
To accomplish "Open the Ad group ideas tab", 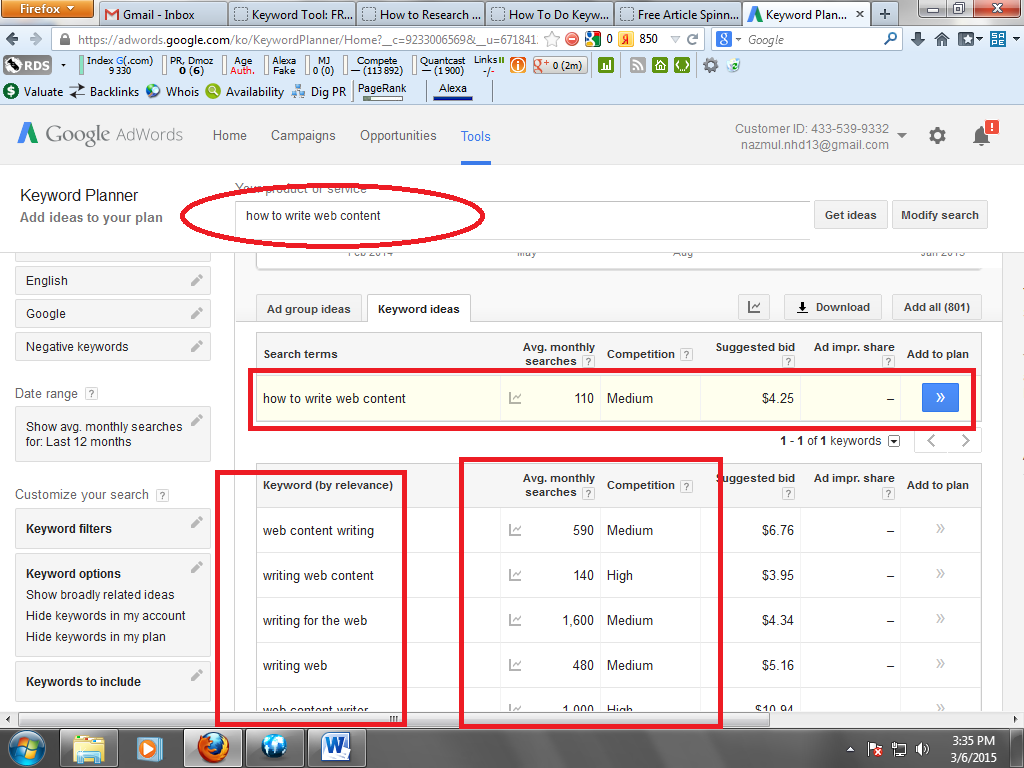I will pos(308,309).
